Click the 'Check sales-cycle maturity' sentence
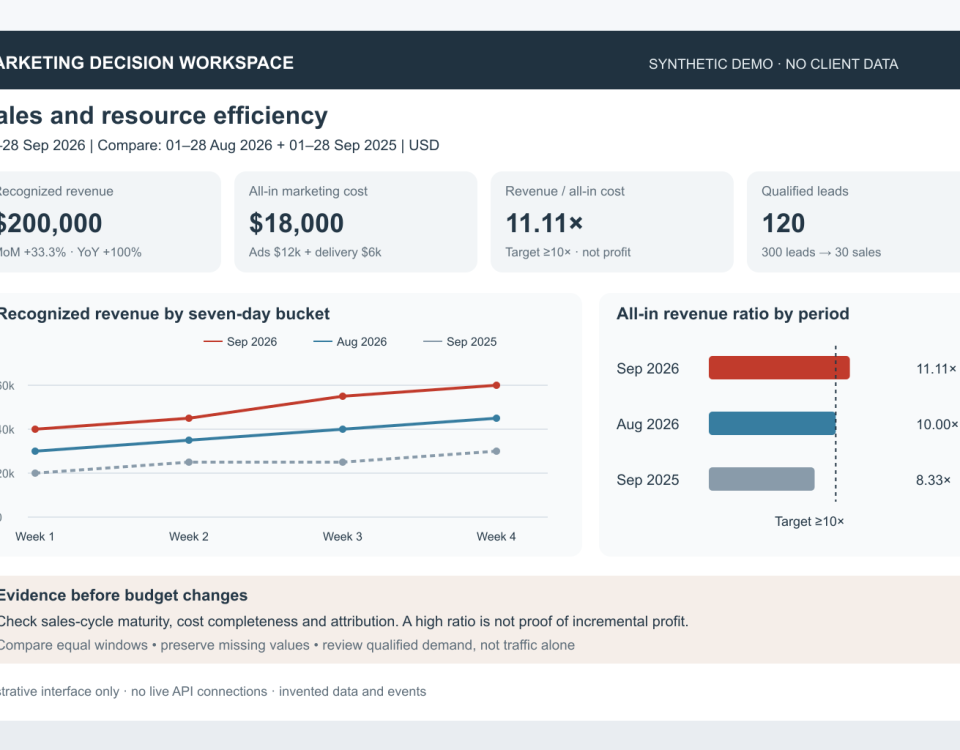The image size is (960, 750). pos(343,621)
